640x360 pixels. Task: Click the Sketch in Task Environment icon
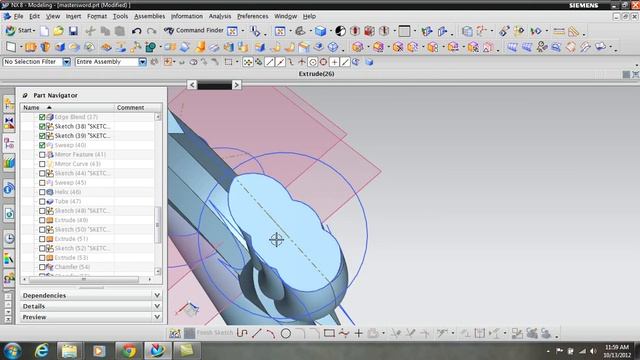coord(175,333)
